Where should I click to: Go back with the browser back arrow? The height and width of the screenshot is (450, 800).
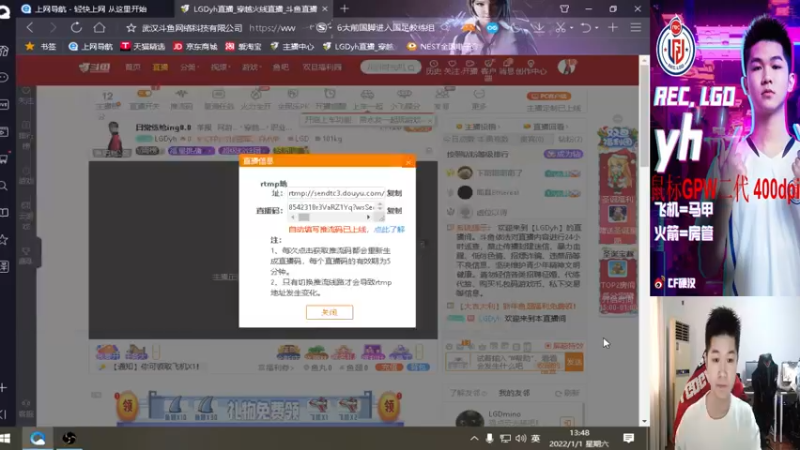pos(30,28)
